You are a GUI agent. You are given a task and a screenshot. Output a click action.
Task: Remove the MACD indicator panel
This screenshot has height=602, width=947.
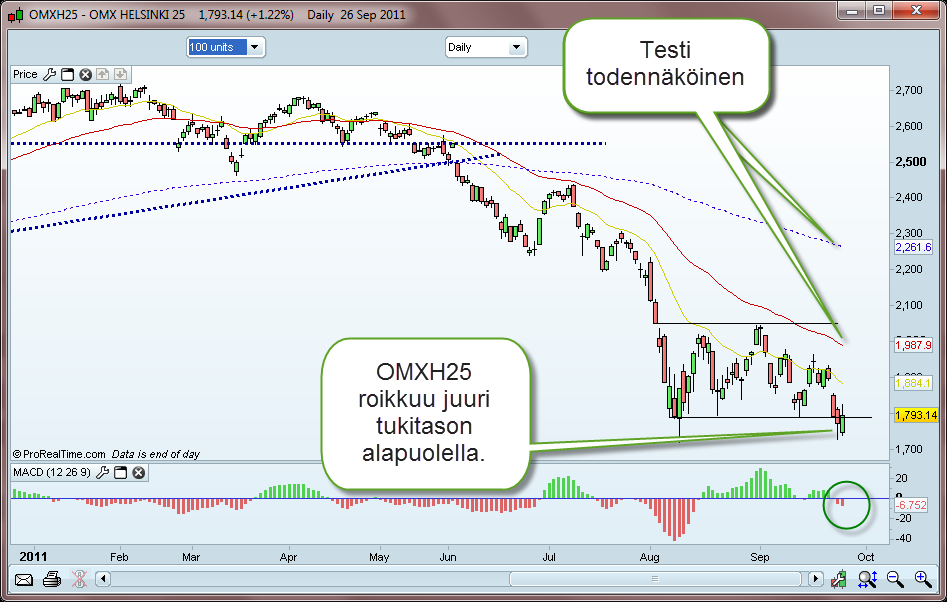coord(139,472)
